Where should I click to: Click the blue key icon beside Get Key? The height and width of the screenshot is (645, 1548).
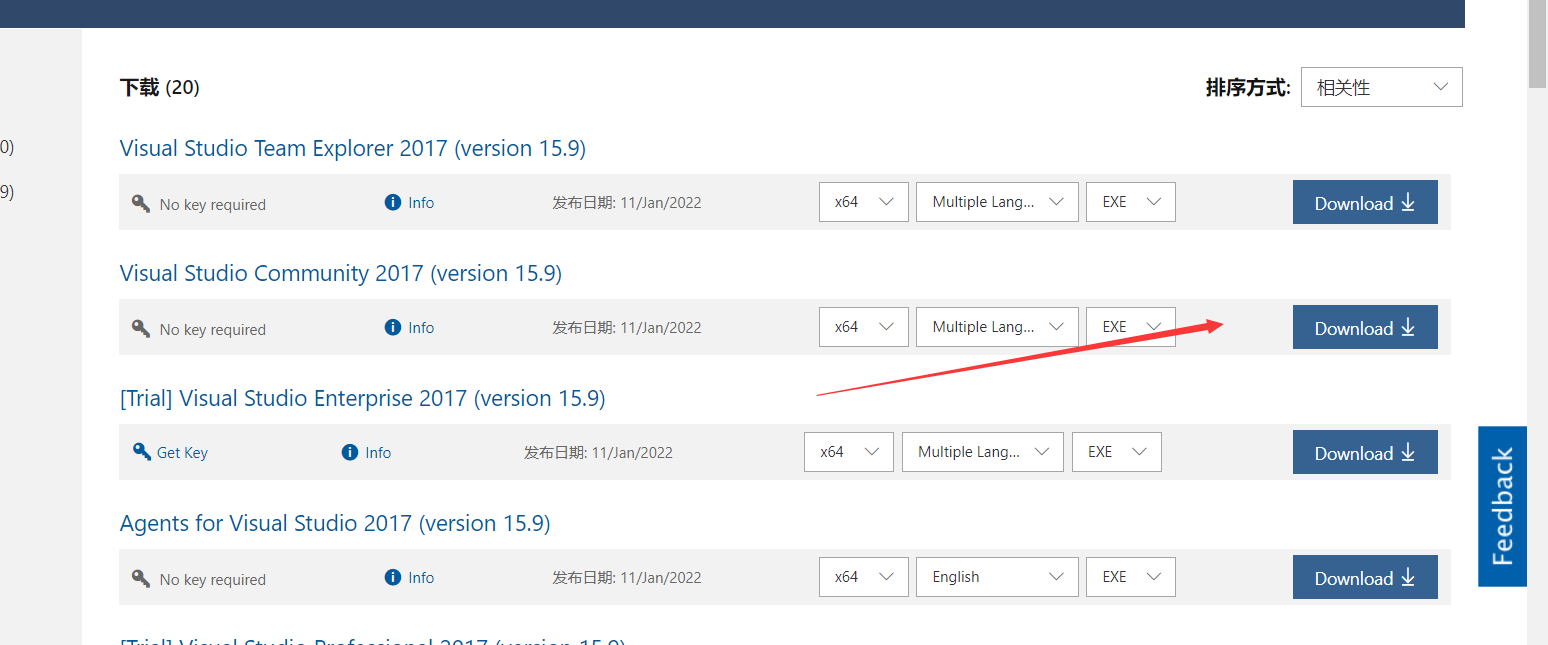tap(142, 452)
